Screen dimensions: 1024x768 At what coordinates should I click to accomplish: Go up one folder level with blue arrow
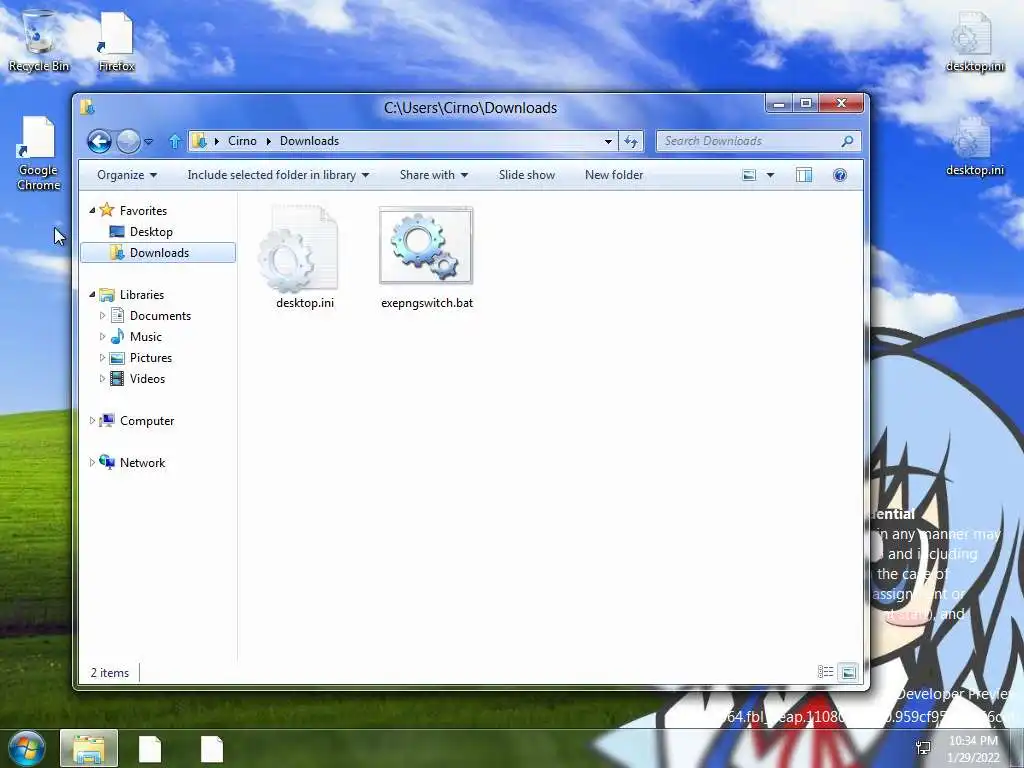(x=174, y=141)
